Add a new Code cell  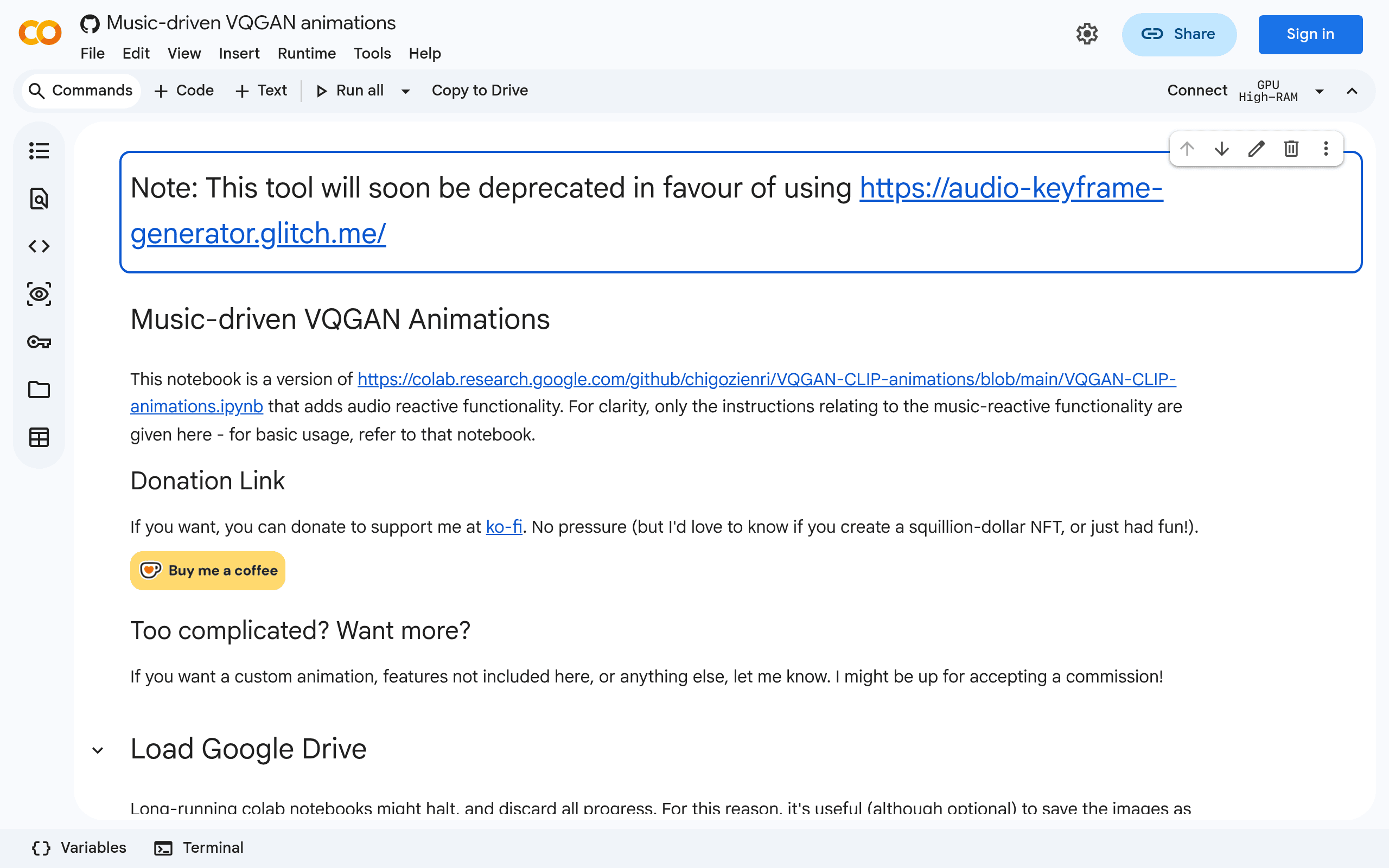pos(184,91)
